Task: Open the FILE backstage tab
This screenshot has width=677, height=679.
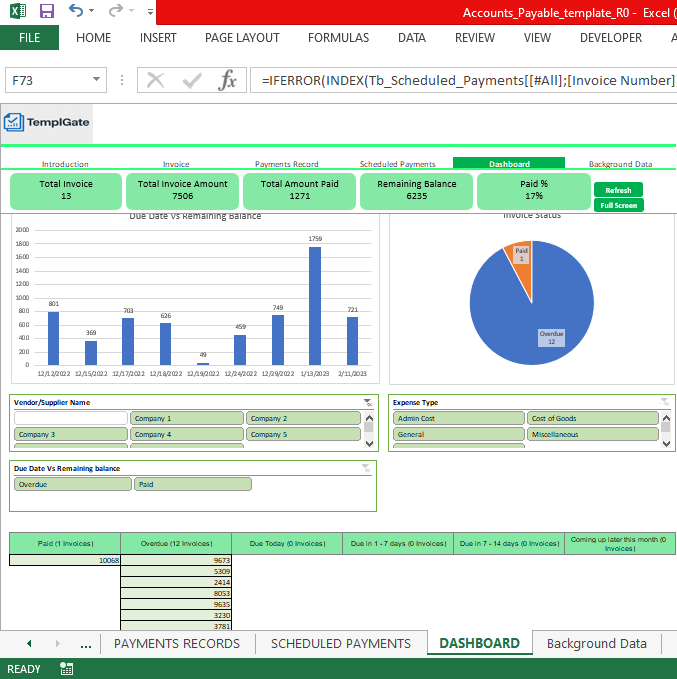Action: (x=29, y=38)
